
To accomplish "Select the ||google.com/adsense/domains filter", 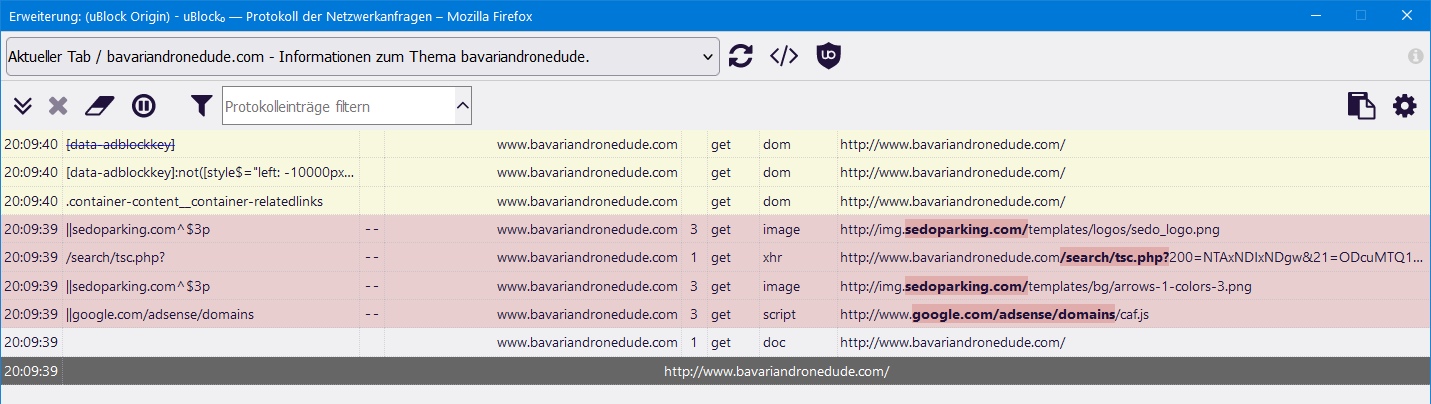I will click(160, 314).
